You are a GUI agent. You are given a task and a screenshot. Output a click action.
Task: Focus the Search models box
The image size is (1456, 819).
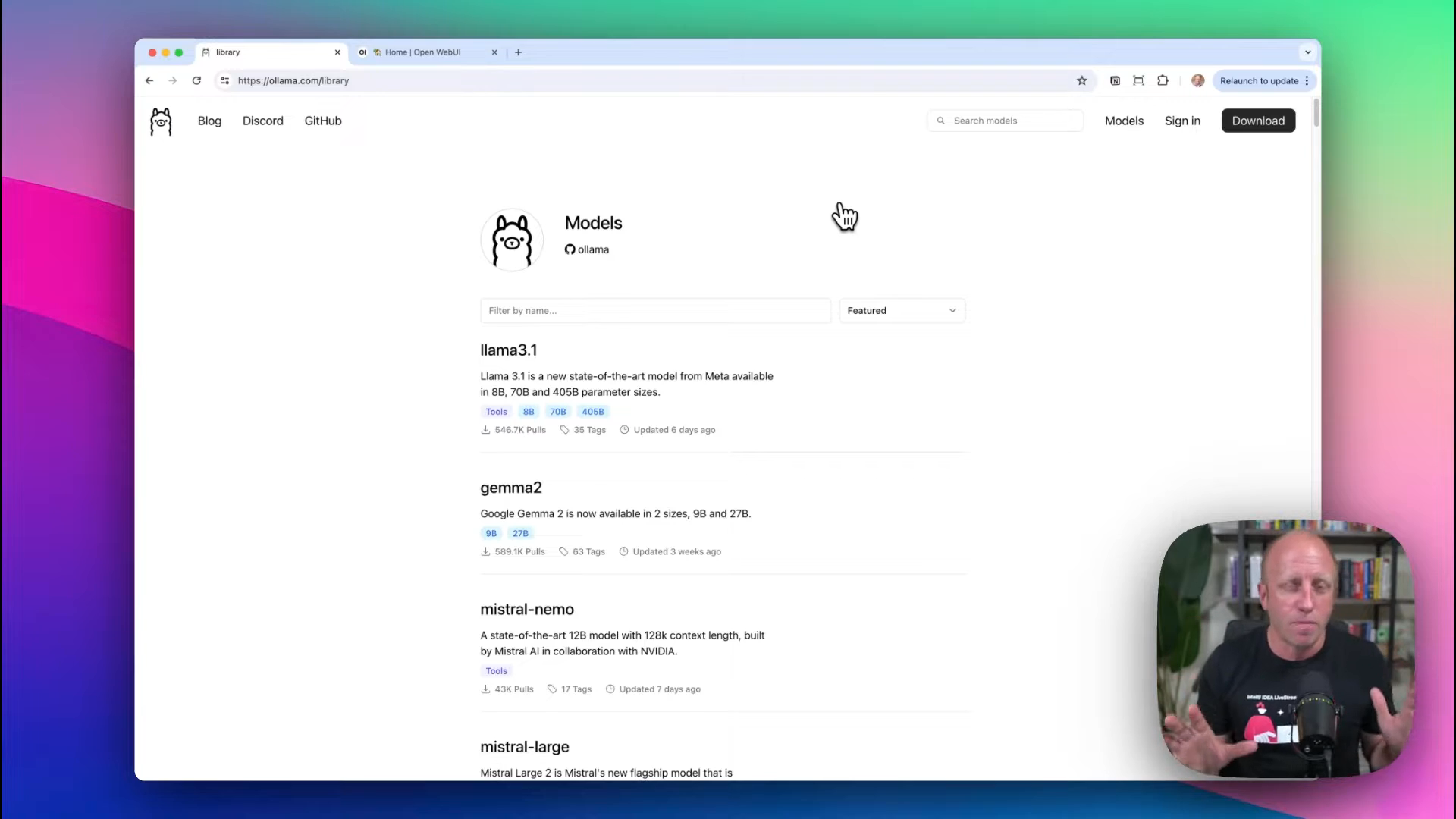1012,121
